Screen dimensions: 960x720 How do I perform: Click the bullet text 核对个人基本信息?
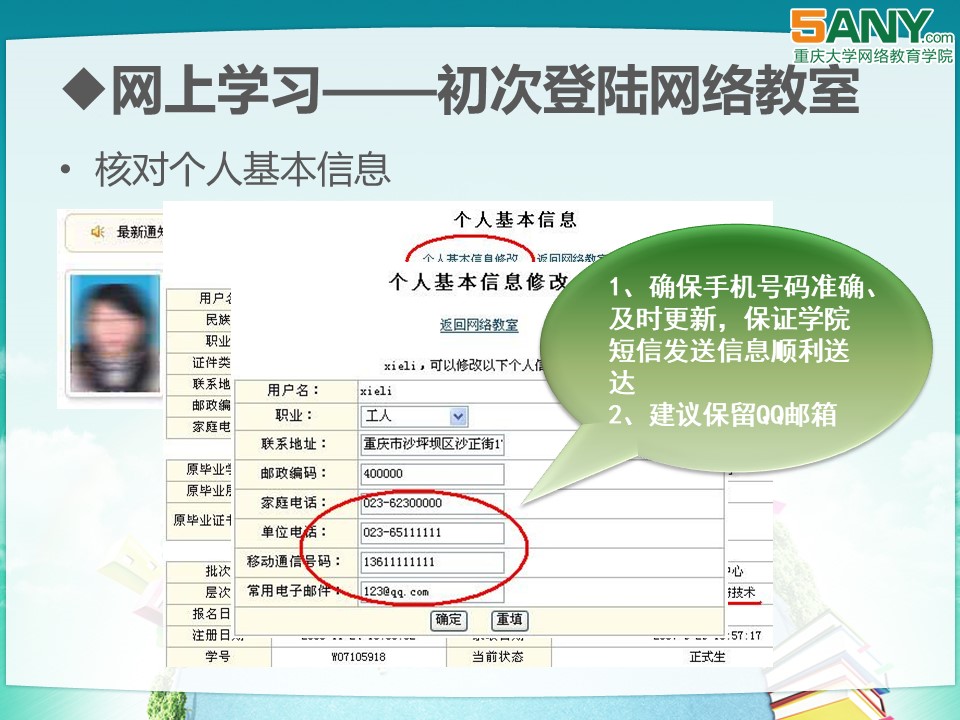pyautogui.click(x=242, y=169)
